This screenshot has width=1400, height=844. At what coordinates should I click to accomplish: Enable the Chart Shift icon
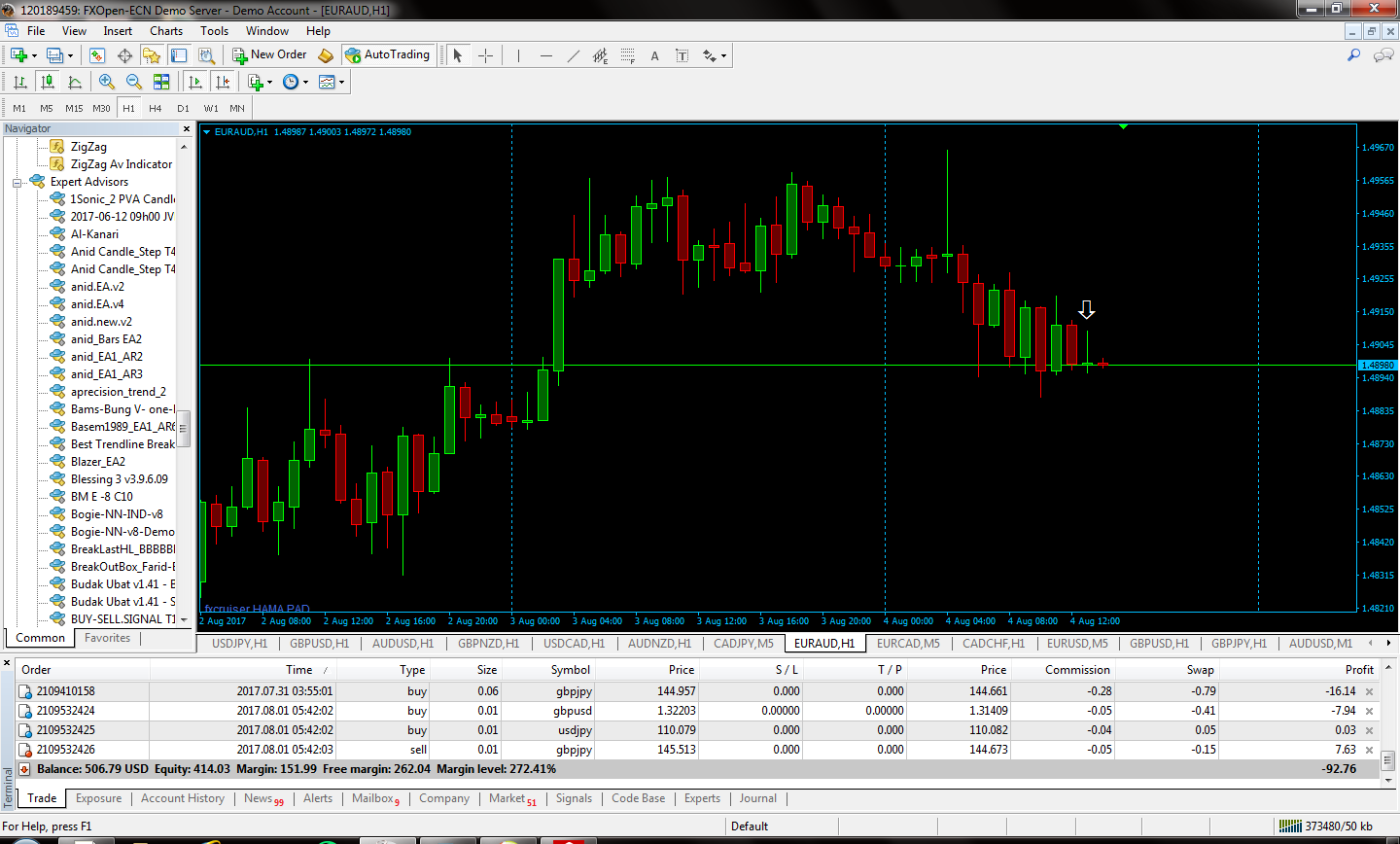pyautogui.click(x=223, y=82)
